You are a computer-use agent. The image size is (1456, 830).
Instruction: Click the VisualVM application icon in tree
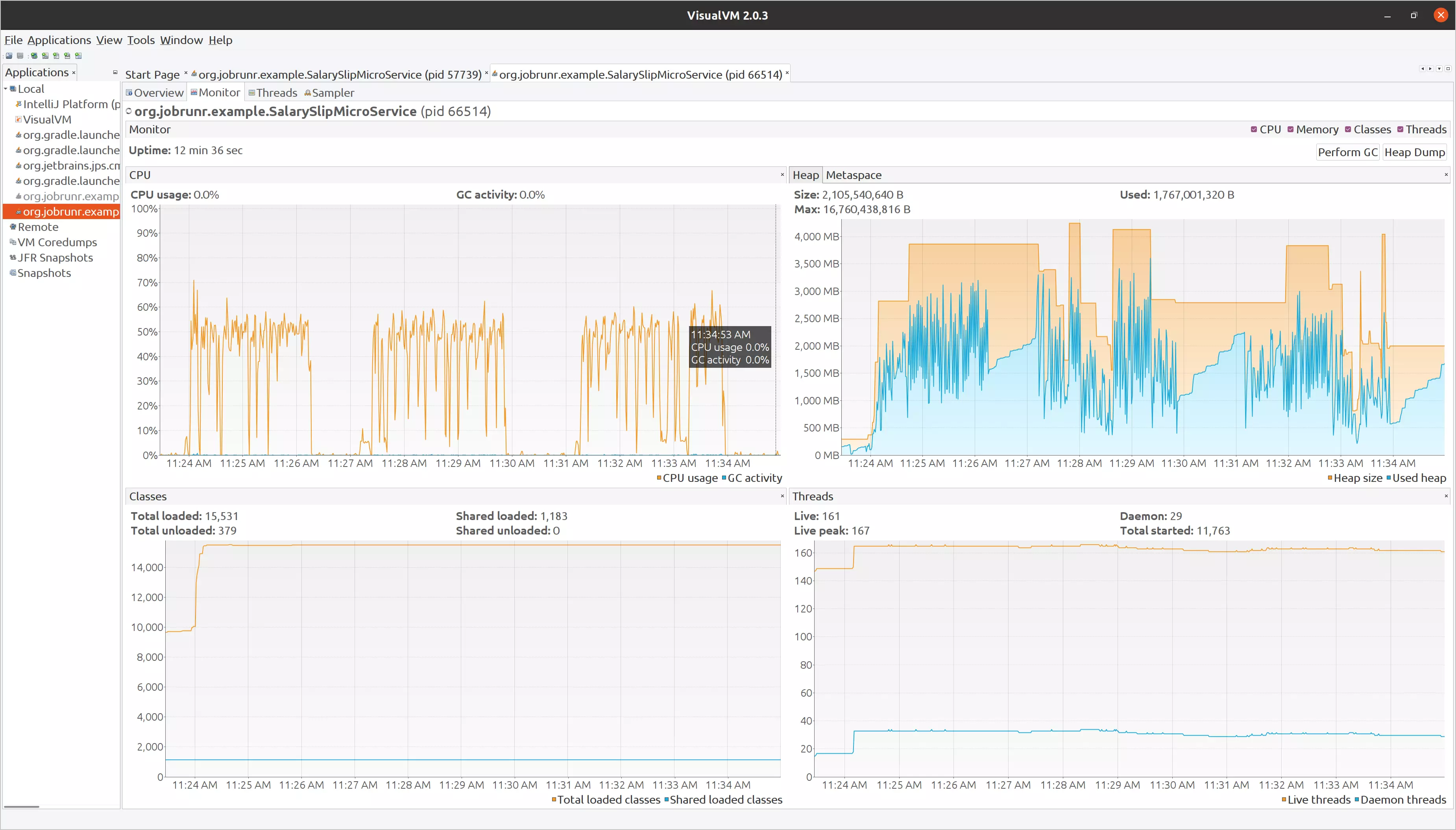pyautogui.click(x=19, y=119)
